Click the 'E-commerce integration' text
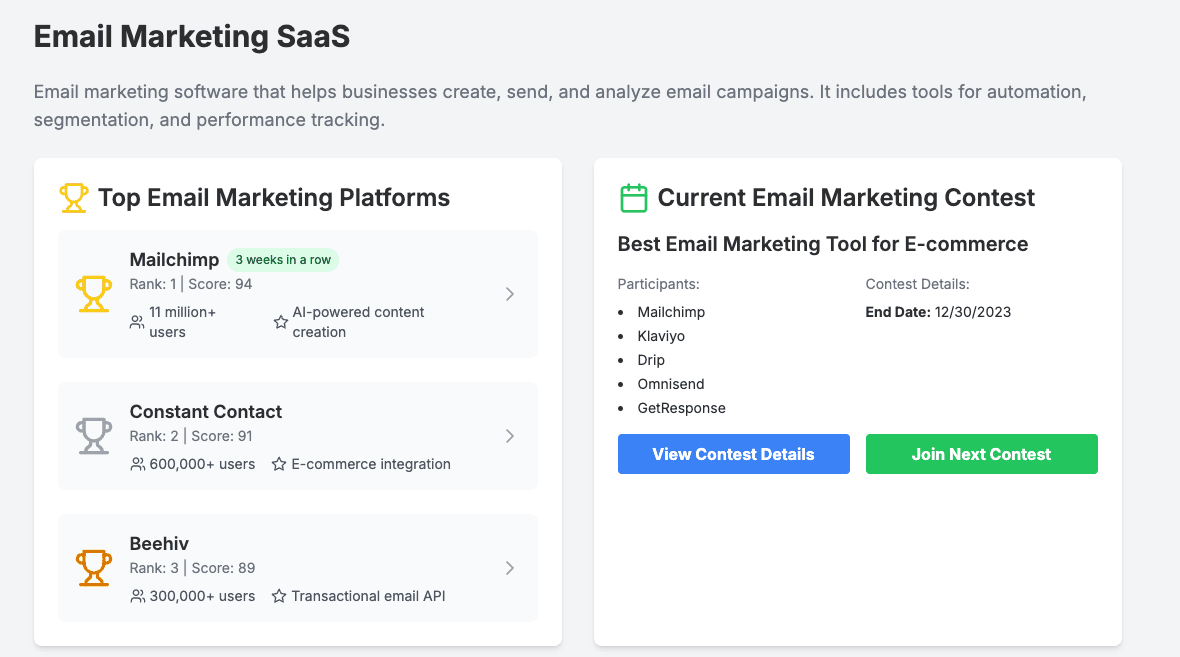Viewport: 1180px width, 657px height. click(x=371, y=464)
